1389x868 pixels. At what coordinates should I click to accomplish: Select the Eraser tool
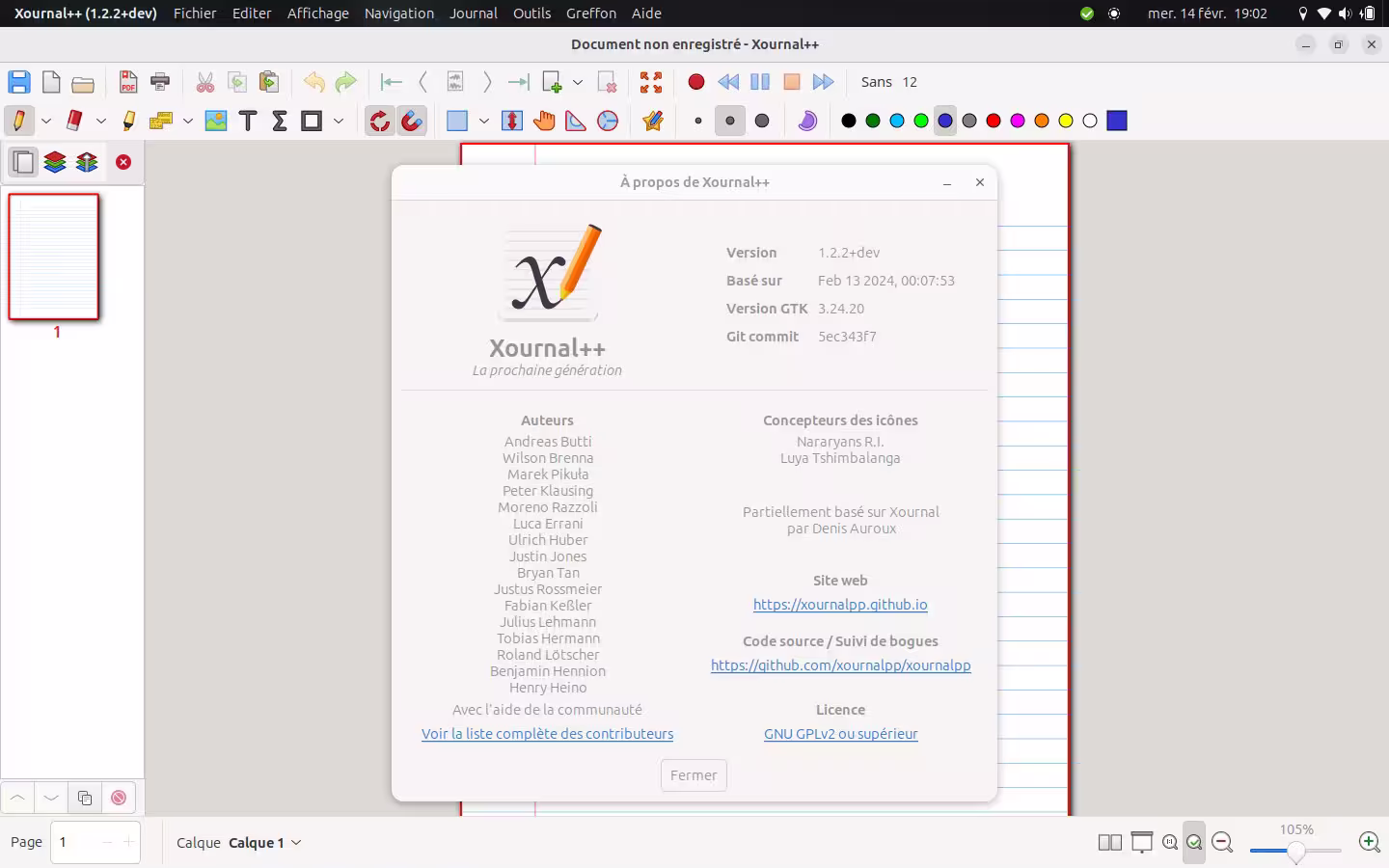(74, 121)
